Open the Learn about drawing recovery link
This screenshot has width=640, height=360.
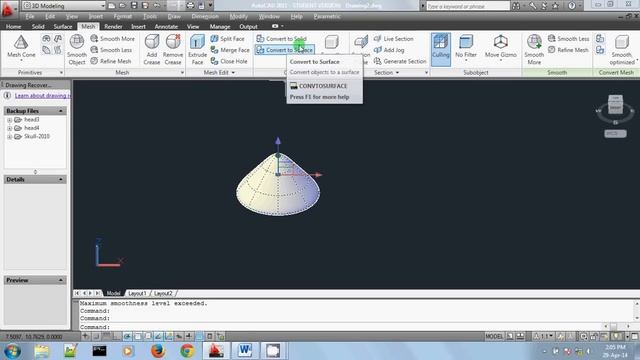pyautogui.click(x=42, y=96)
